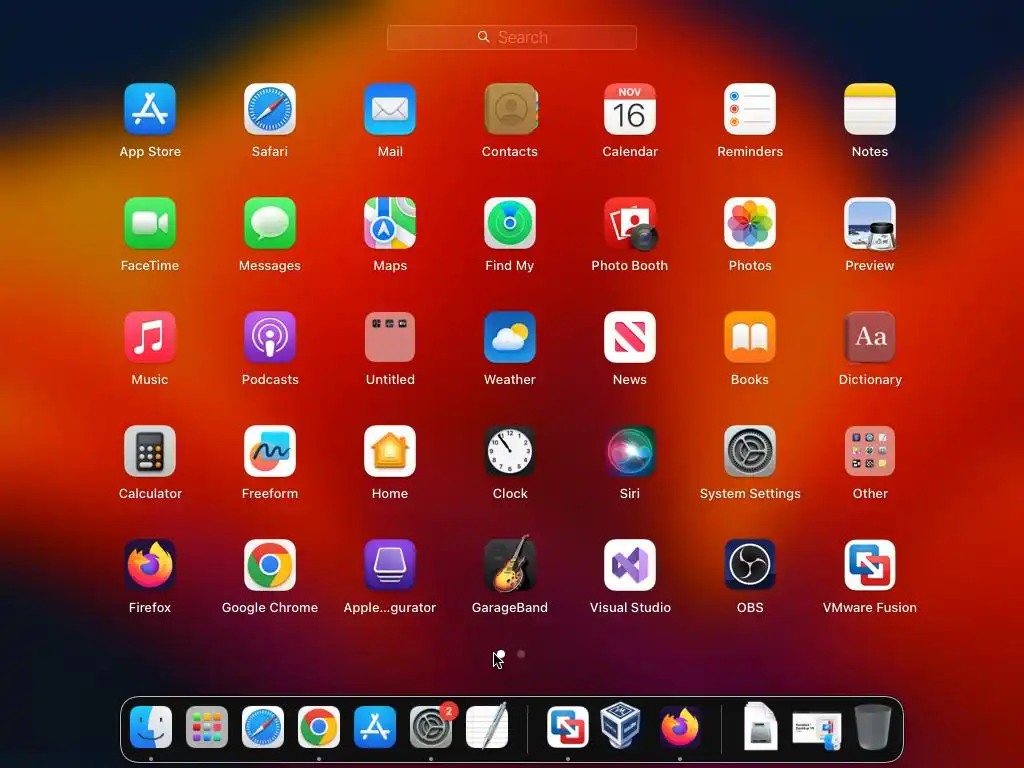This screenshot has height=768, width=1024.
Task: Open System Settings from Launchpad grid
Action: [x=750, y=451]
